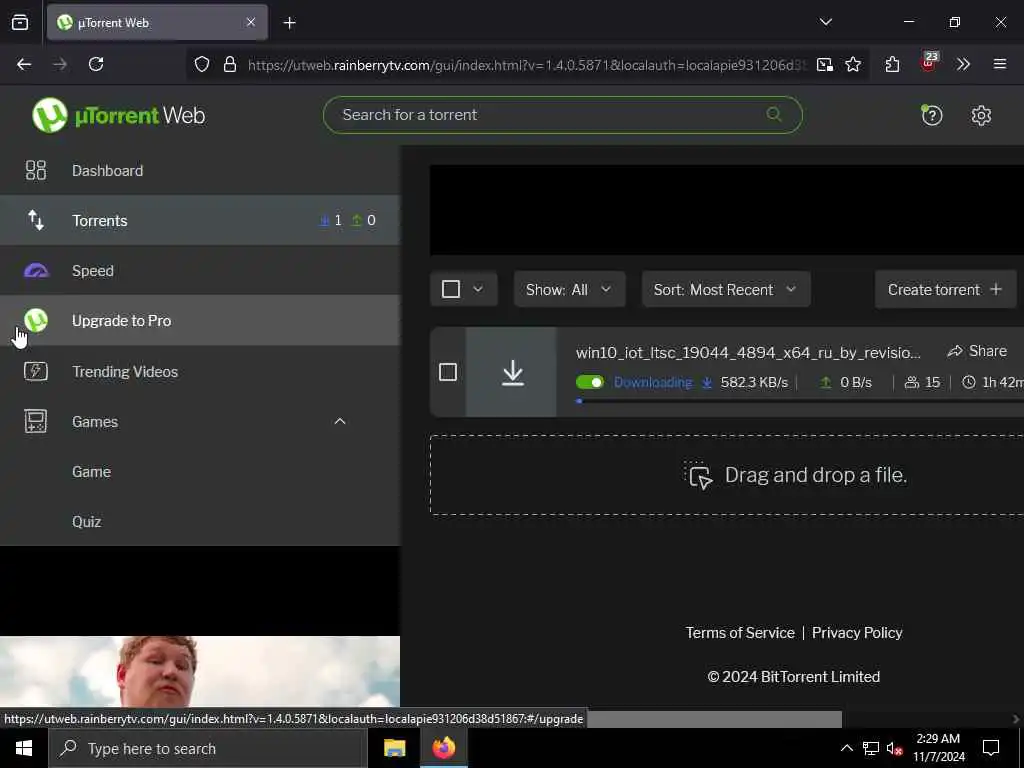
Task: Open the Privacy Policy link
Action: coord(857,632)
